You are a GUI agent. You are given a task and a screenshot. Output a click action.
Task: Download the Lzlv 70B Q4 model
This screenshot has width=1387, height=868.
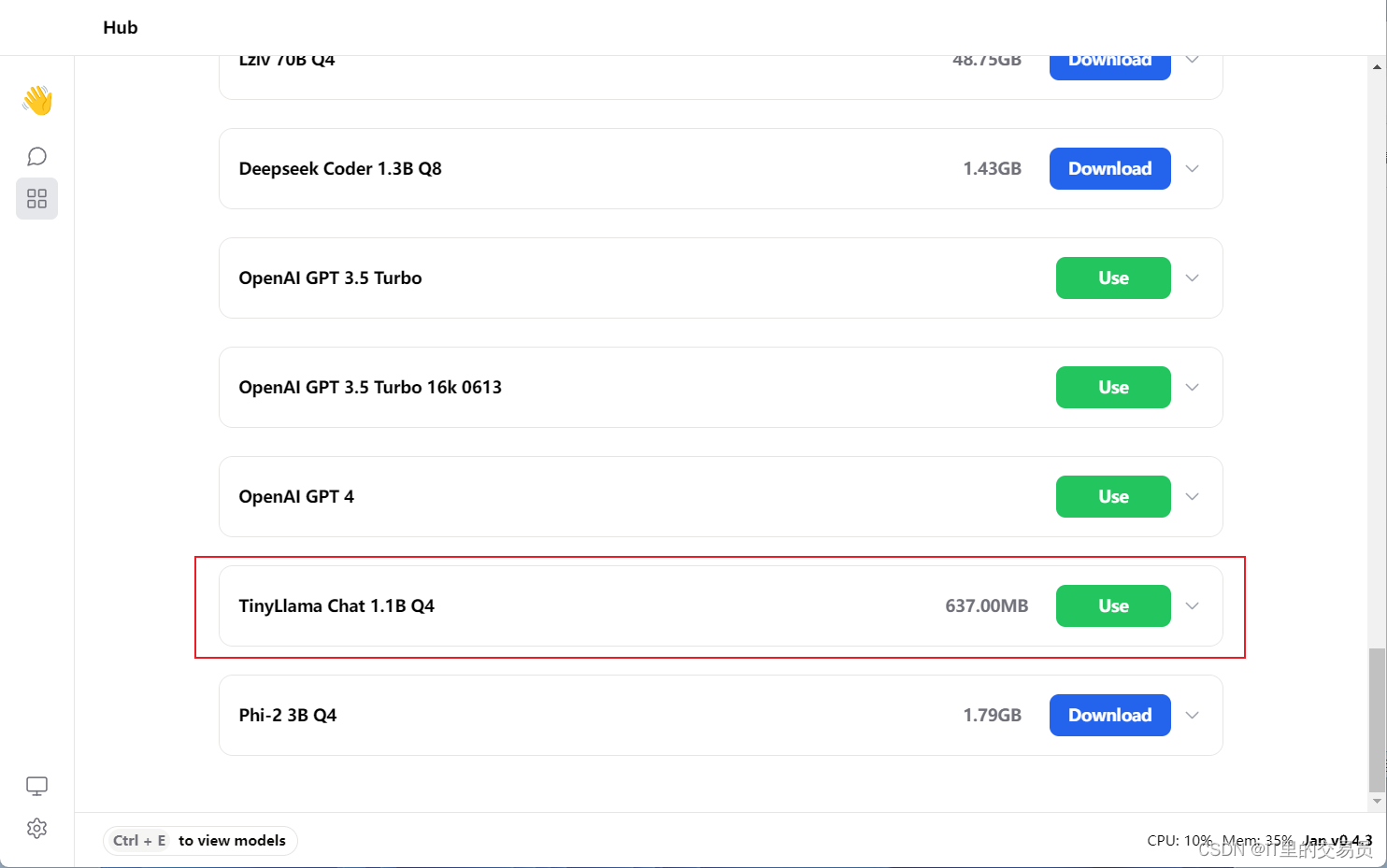[x=1109, y=67]
